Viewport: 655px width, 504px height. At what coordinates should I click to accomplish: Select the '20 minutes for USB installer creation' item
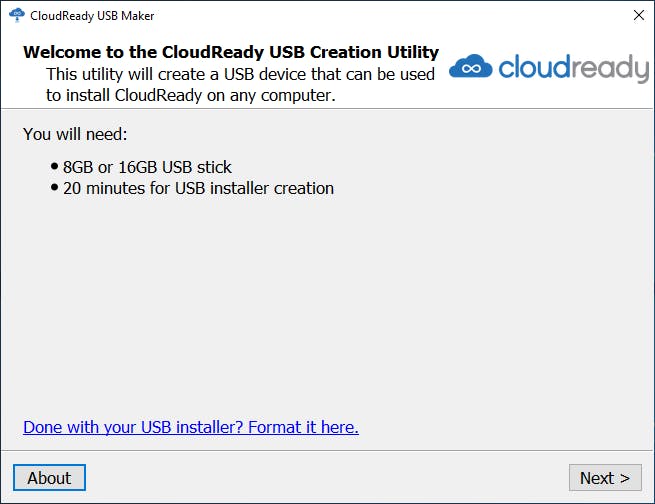198,188
